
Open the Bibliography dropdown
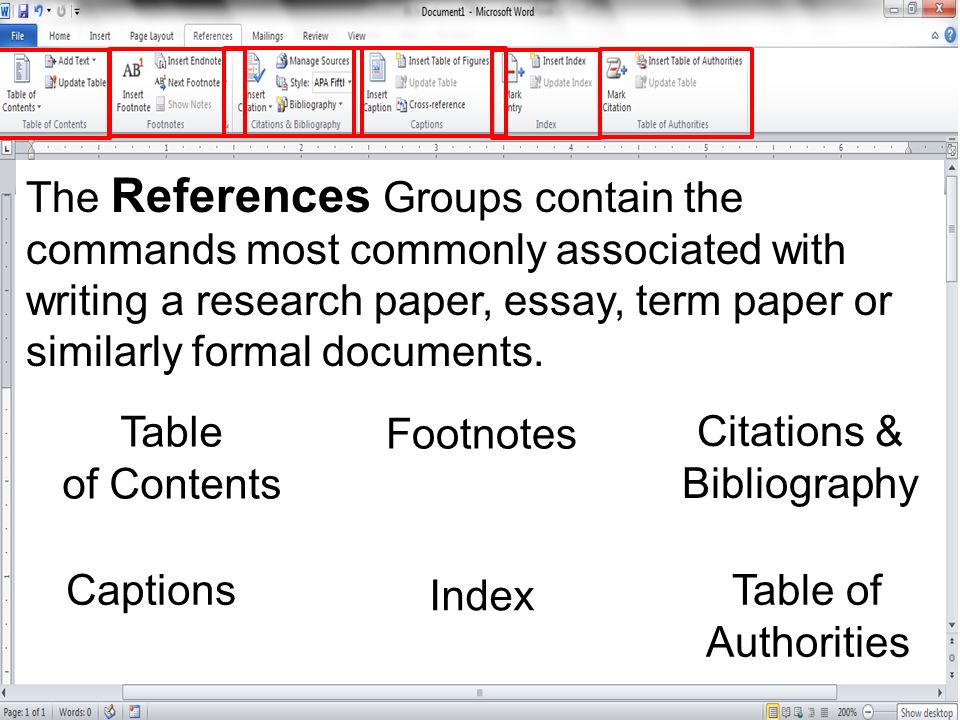(x=309, y=104)
